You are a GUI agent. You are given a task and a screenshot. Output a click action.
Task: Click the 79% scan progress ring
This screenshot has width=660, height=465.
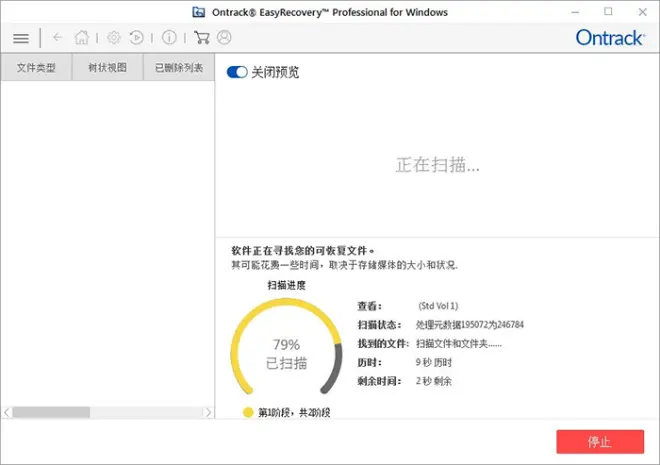[286, 347]
